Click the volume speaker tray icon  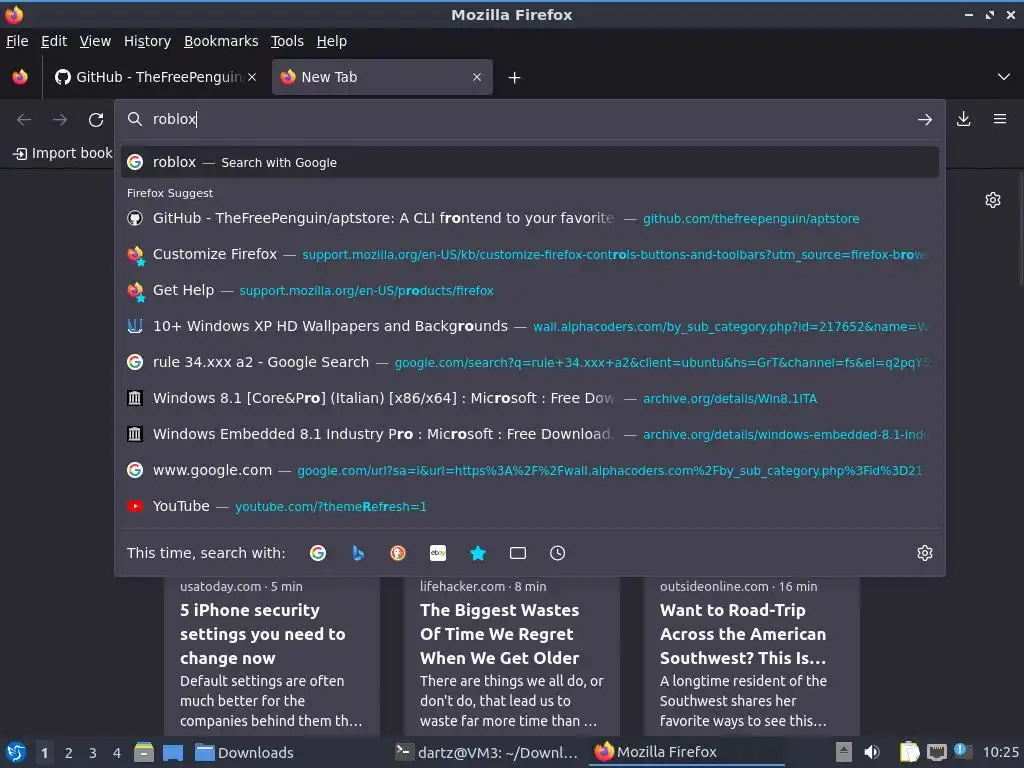(x=872, y=752)
